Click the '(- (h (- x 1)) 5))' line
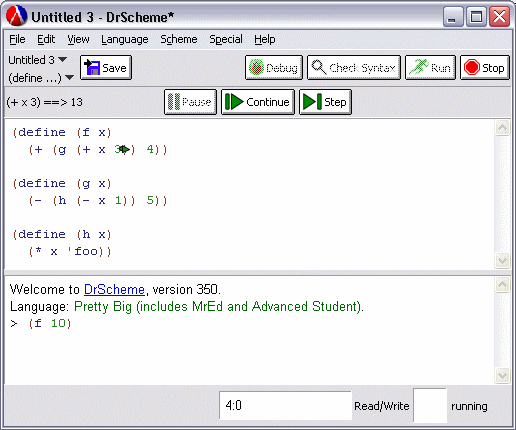This screenshot has height=430, width=516. tap(98, 200)
